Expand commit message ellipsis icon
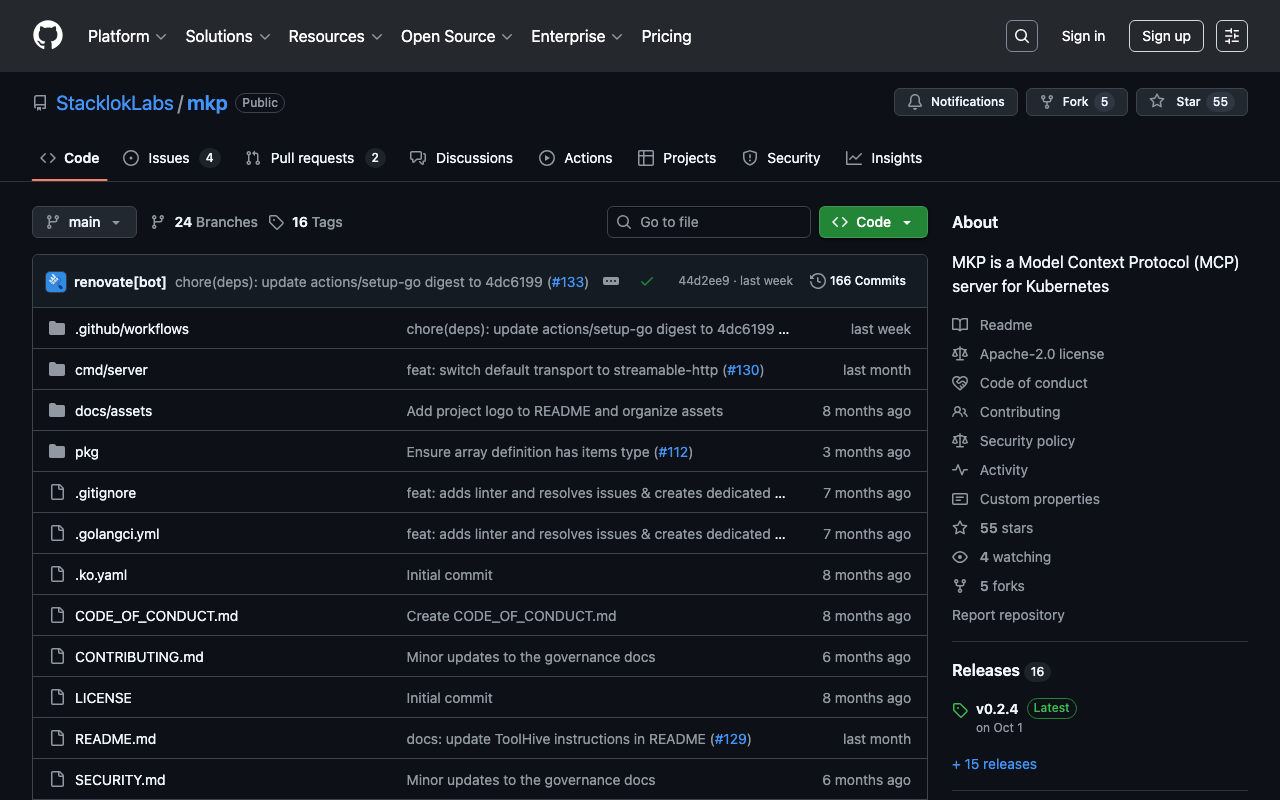This screenshot has height=800, width=1280. coord(611,282)
